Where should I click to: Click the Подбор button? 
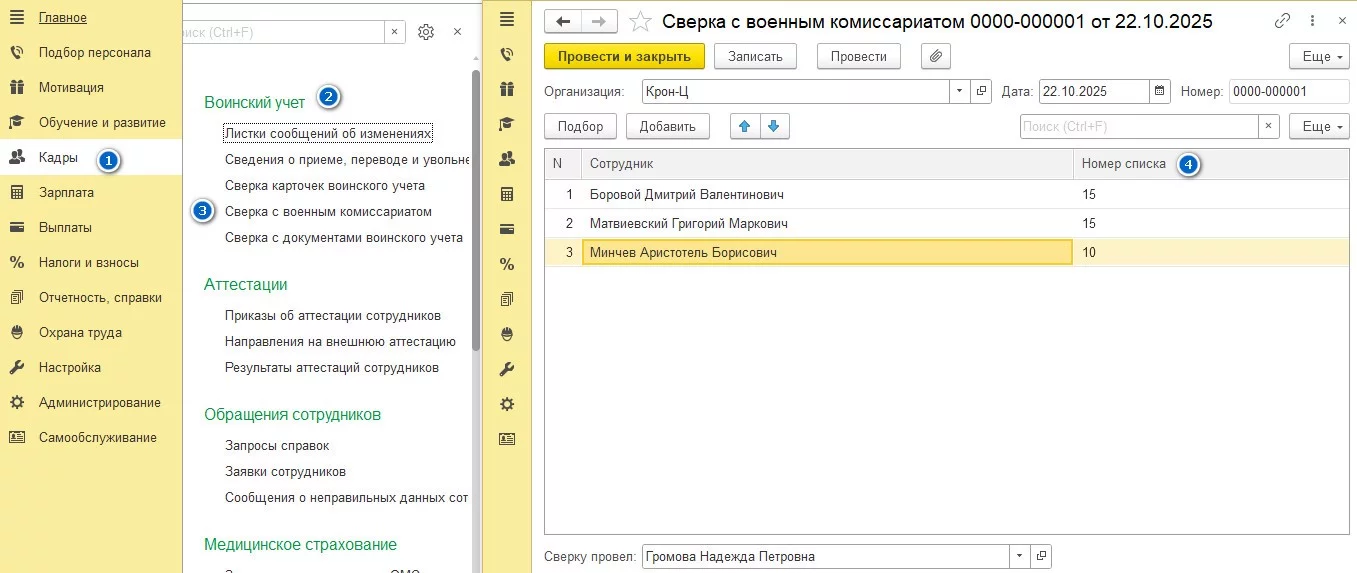point(580,126)
